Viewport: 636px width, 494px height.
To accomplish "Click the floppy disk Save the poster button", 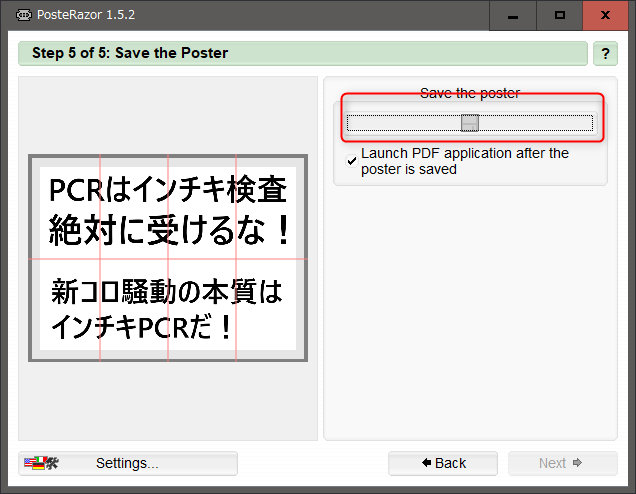I will point(470,123).
